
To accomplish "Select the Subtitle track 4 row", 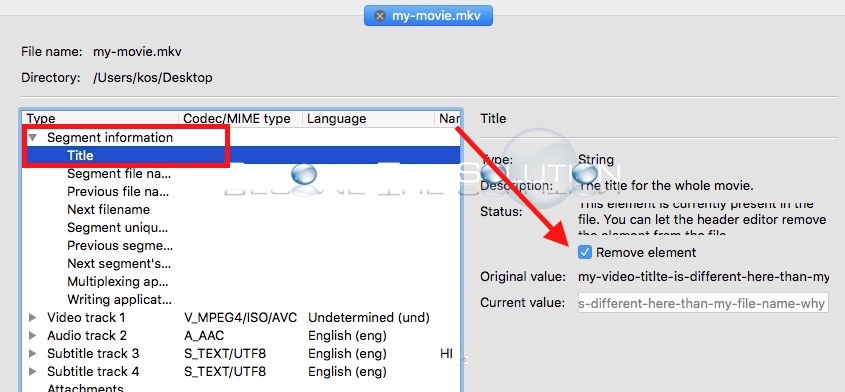I will 241,372.
